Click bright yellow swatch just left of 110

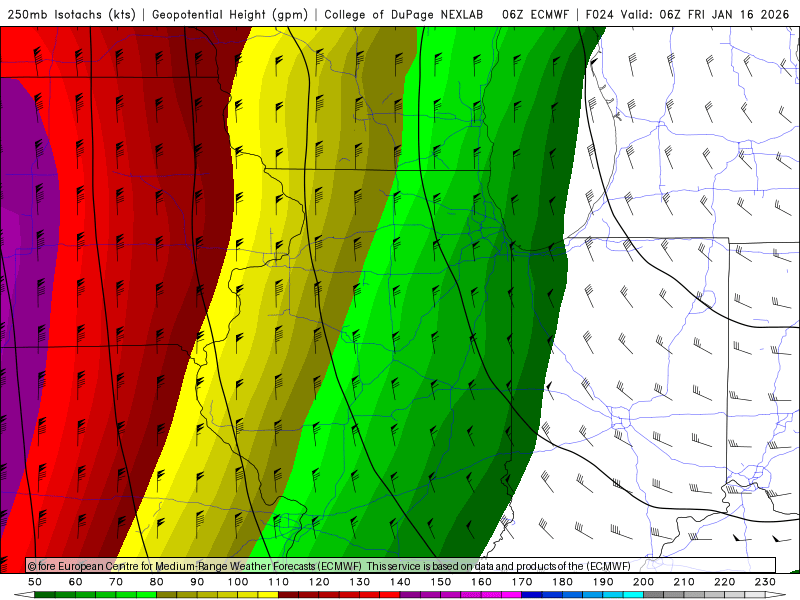(268, 595)
